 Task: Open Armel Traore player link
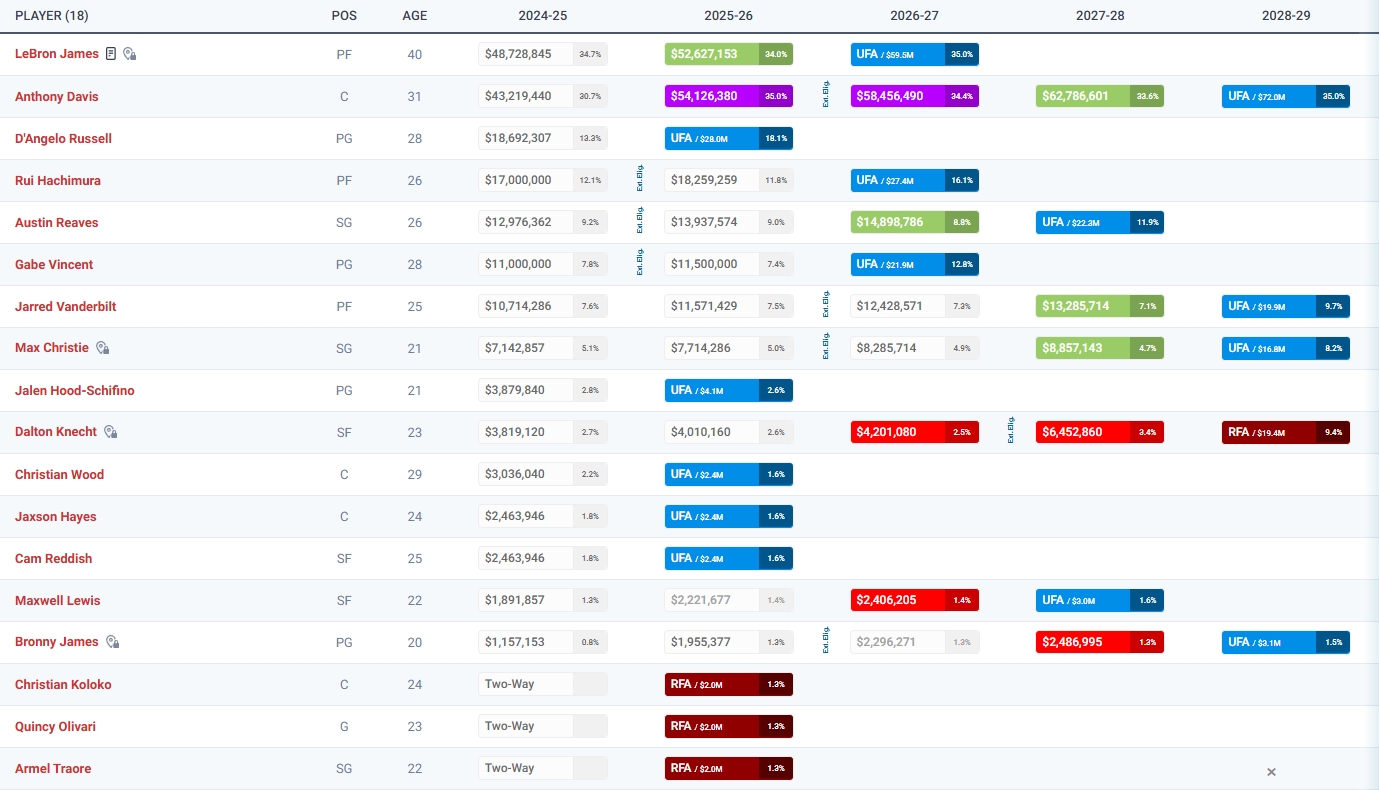click(53, 769)
